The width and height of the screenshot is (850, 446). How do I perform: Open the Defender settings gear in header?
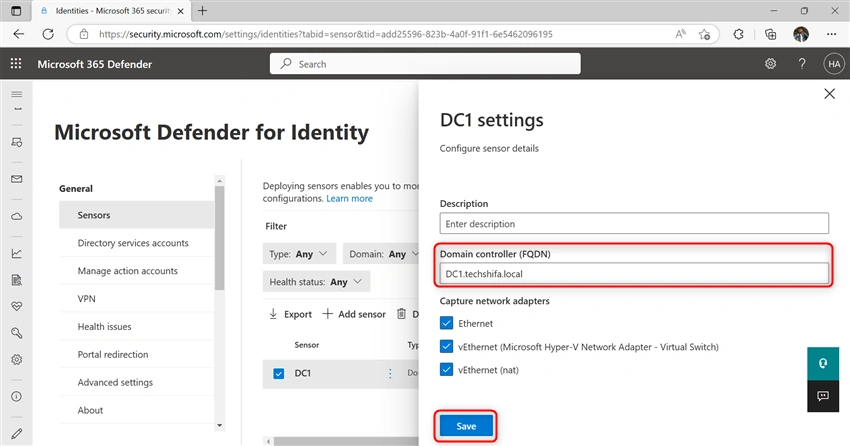pos(770,64)
